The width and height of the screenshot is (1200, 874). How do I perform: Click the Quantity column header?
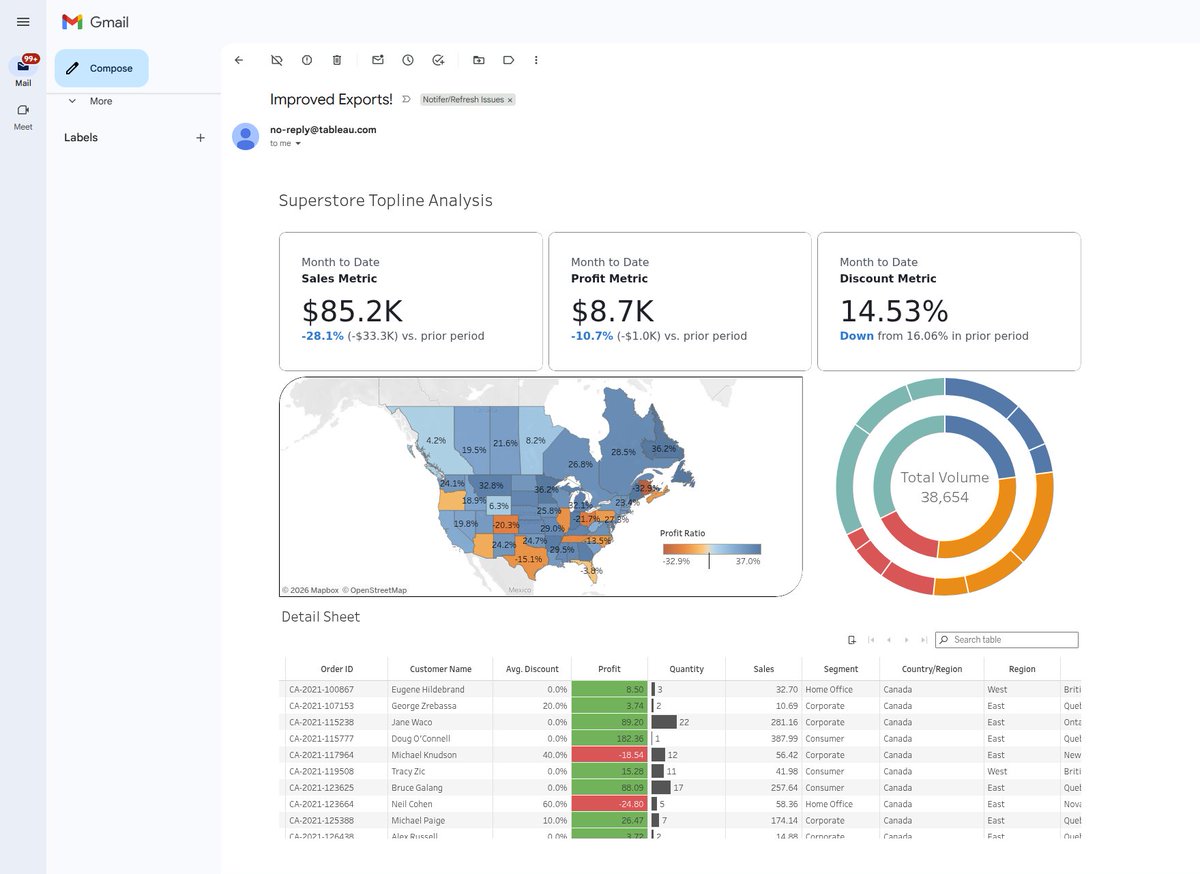pos(686,669)
